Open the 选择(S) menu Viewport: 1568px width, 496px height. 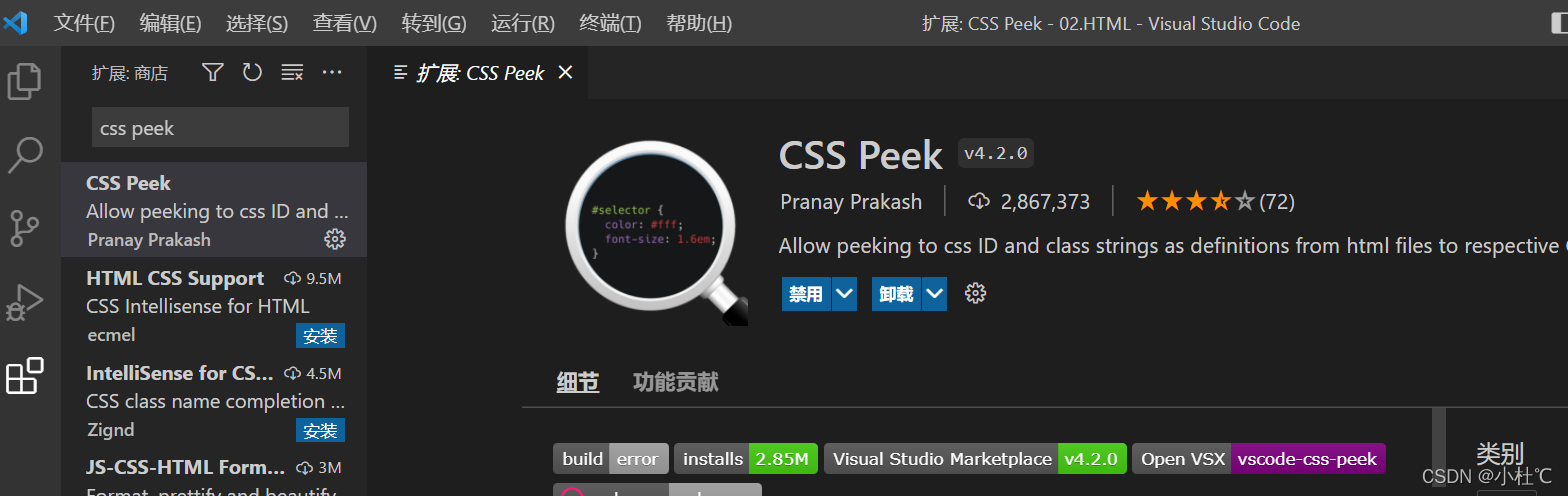pyautogui.click(x=257, y=23)
